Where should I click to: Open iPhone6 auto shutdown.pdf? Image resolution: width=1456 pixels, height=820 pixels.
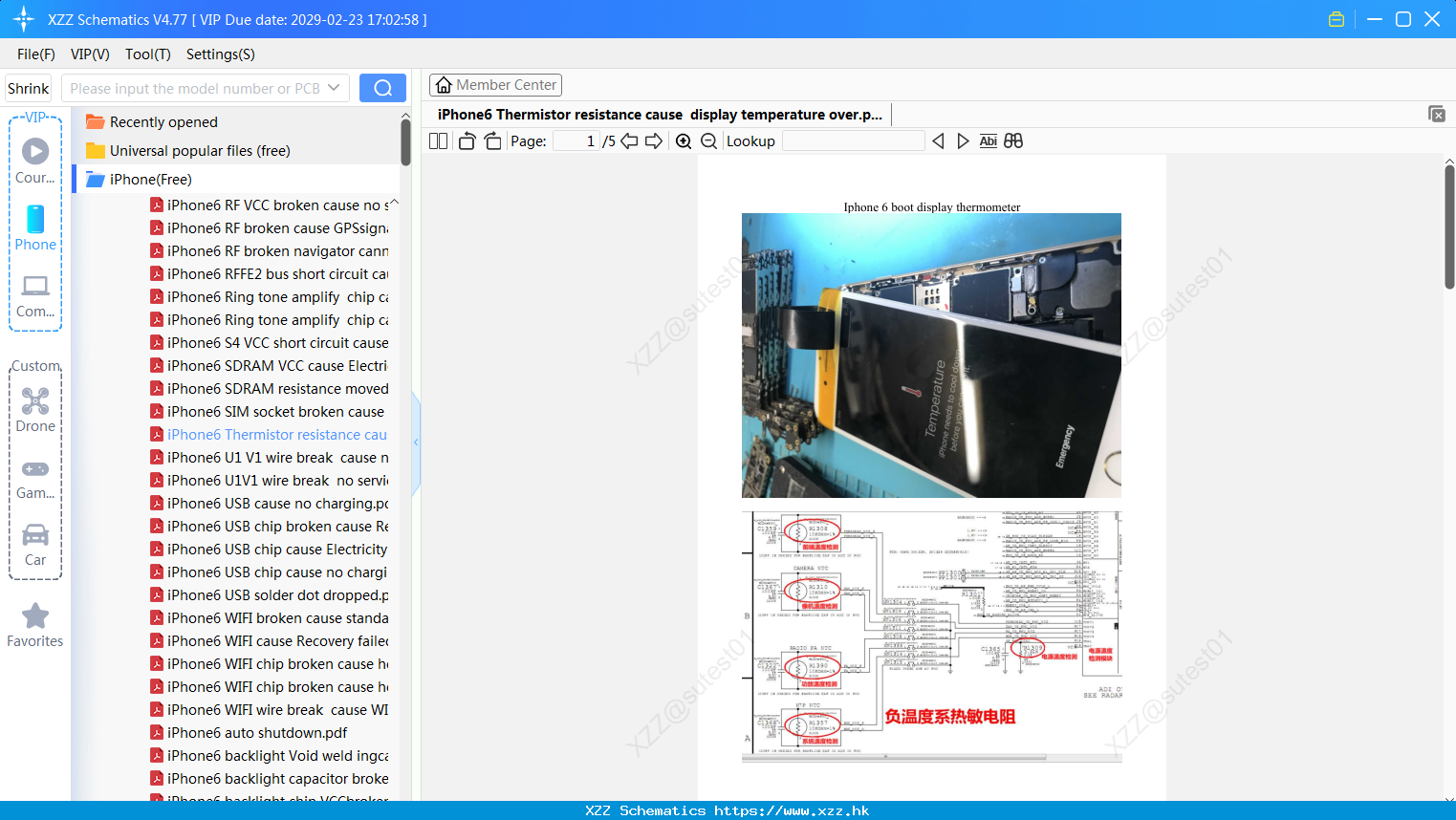tap(250, 733)
